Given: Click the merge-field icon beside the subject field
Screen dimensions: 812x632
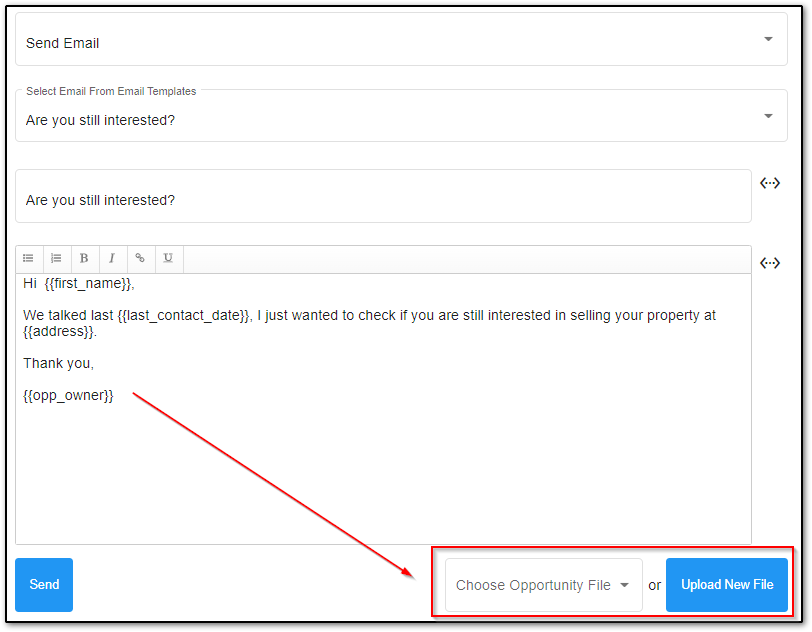Looking at the screenshot, I should [x=769, y=183].
